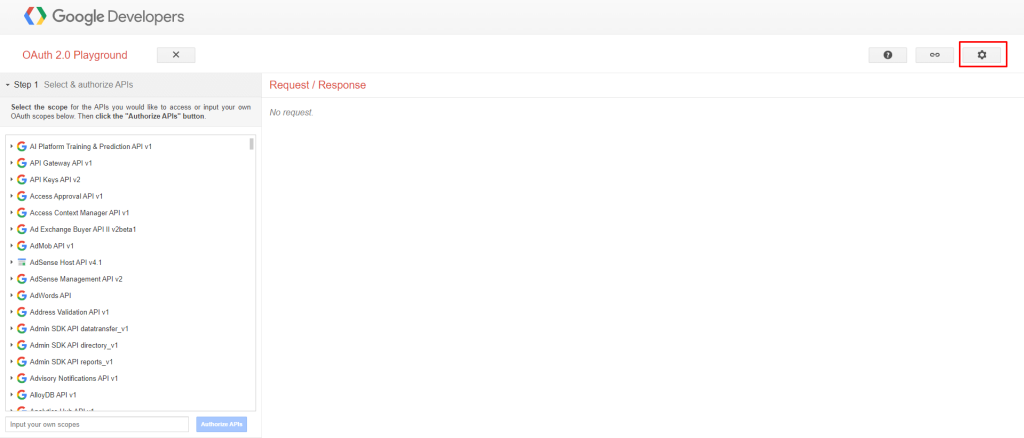This screenshot has width=1024, height=438.
Task: Open the OAuth 2.0 configuration gear icon
Action: pos(981,55)
